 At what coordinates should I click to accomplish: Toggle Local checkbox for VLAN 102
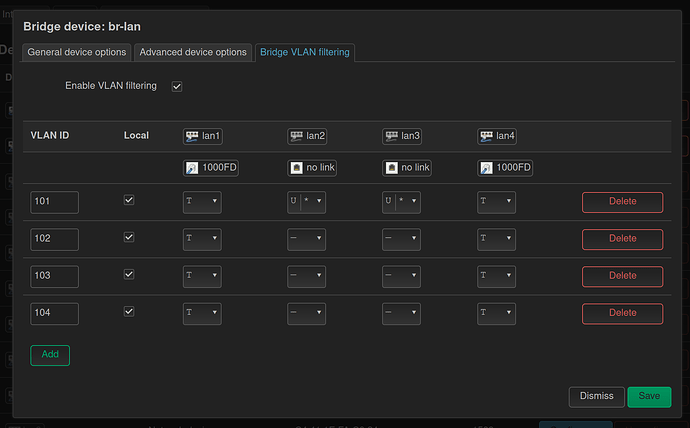129,238
